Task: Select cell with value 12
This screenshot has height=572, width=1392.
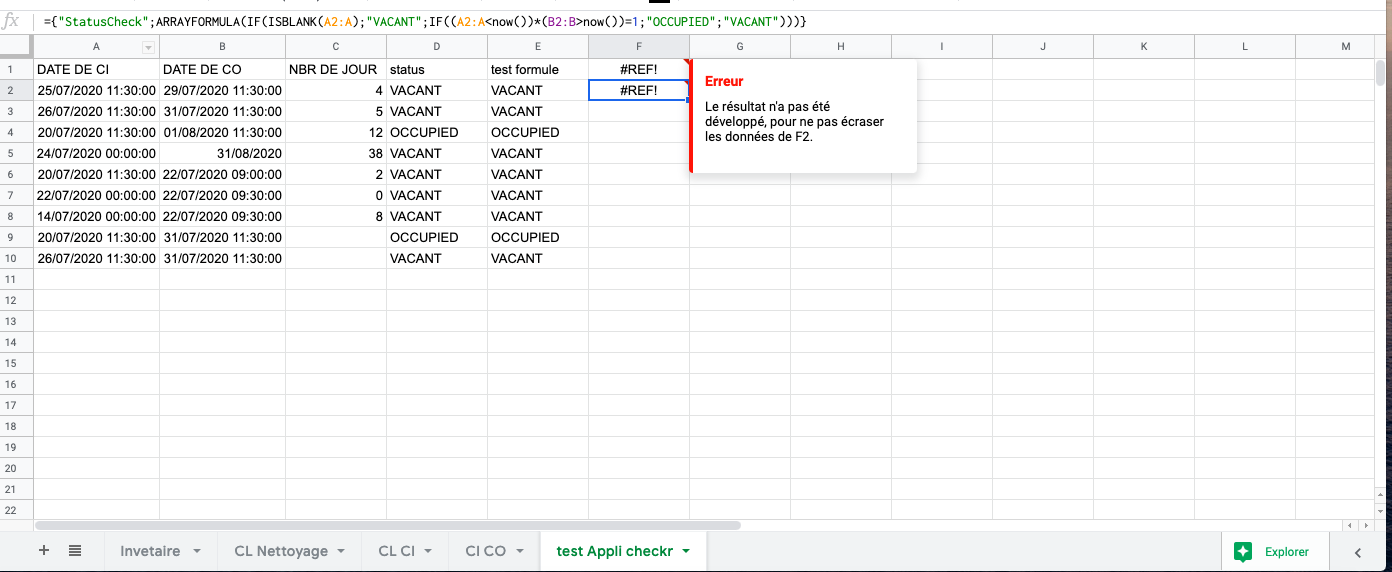Action: [336, 132]
